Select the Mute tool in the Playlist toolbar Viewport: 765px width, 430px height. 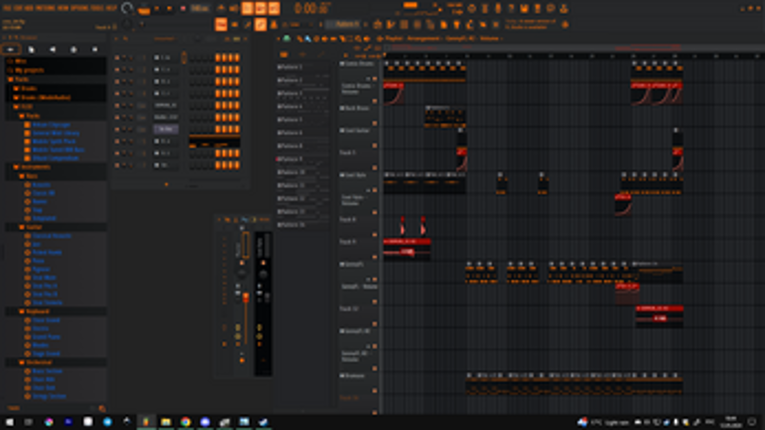(324, 39)
